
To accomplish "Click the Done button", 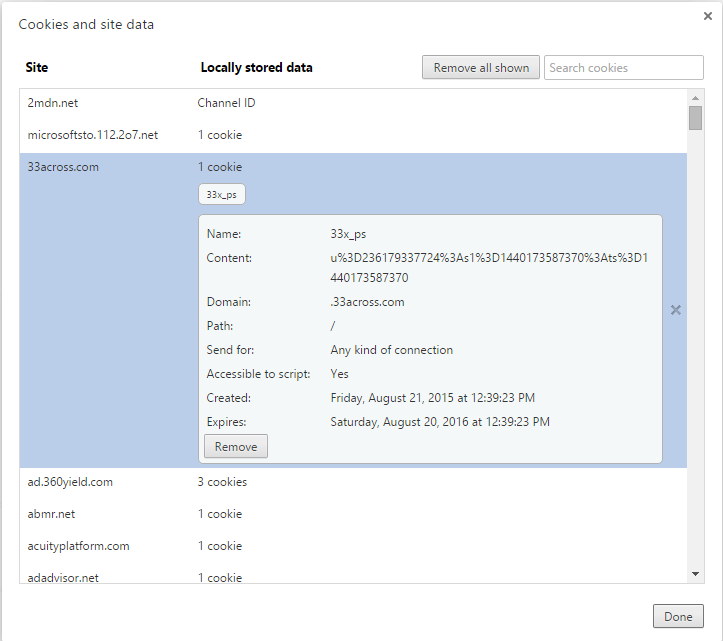I will click(678, 617).
